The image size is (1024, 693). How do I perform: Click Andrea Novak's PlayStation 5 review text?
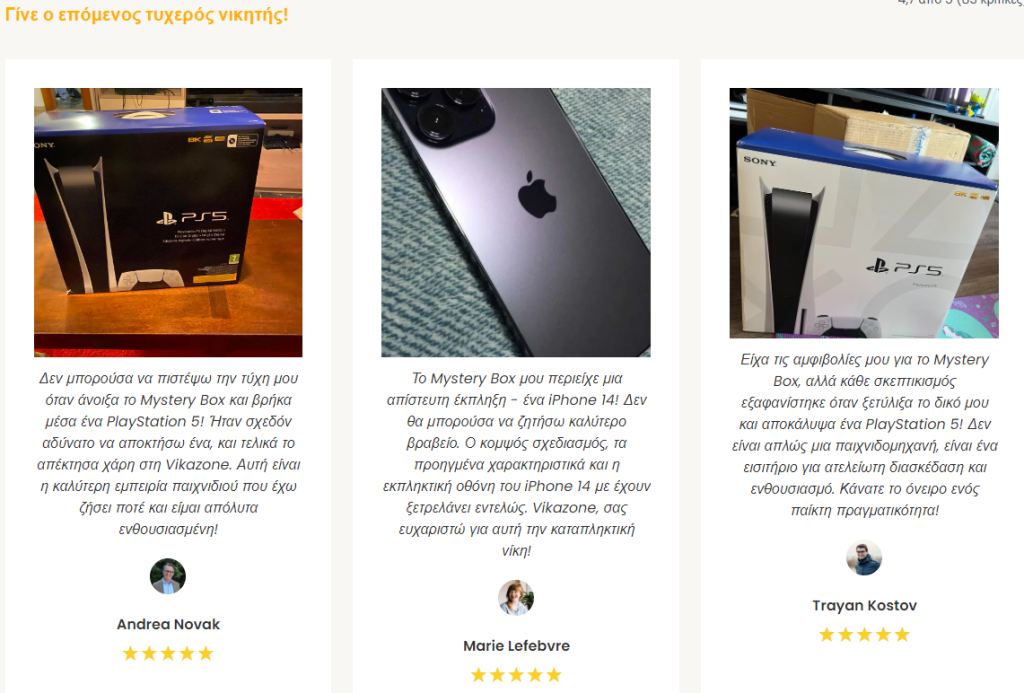point(168,453)
